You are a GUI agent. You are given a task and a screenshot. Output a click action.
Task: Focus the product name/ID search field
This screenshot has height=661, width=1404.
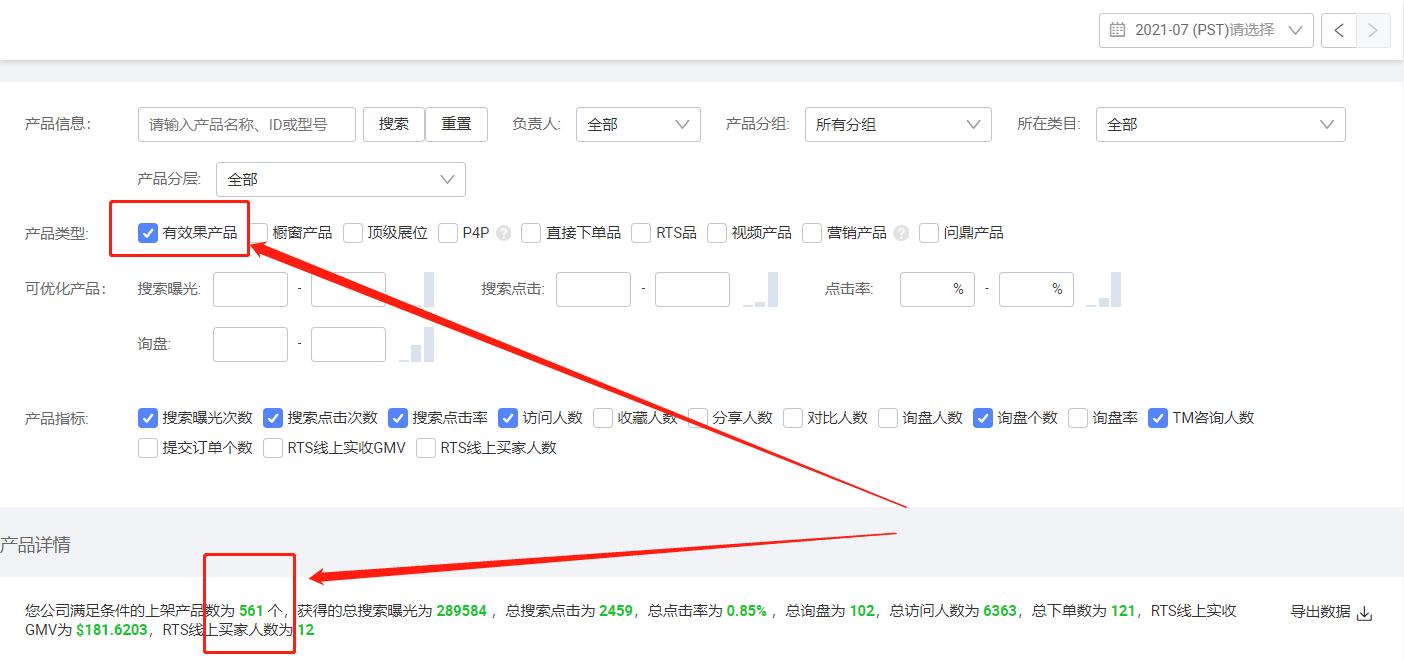[x=247, y=124]
